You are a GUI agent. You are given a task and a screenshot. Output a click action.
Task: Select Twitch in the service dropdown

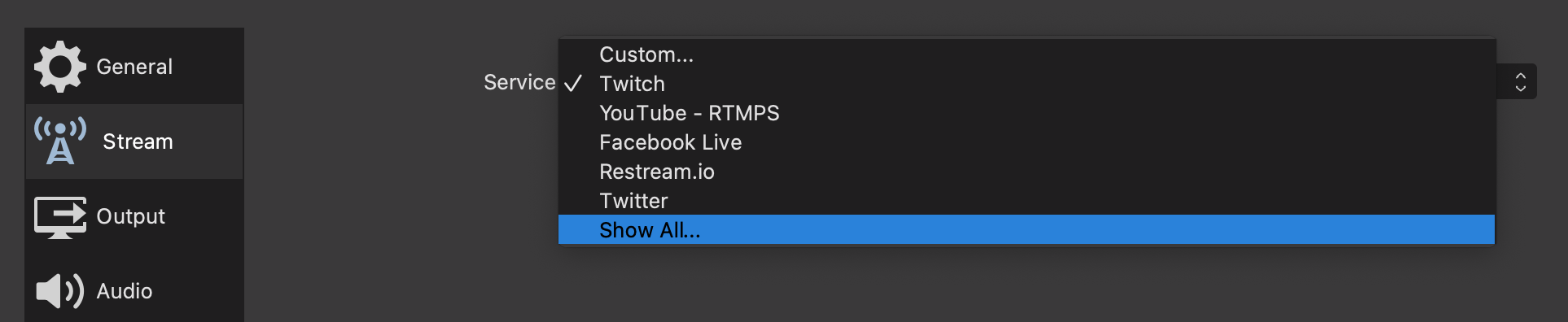point(1027,84)
